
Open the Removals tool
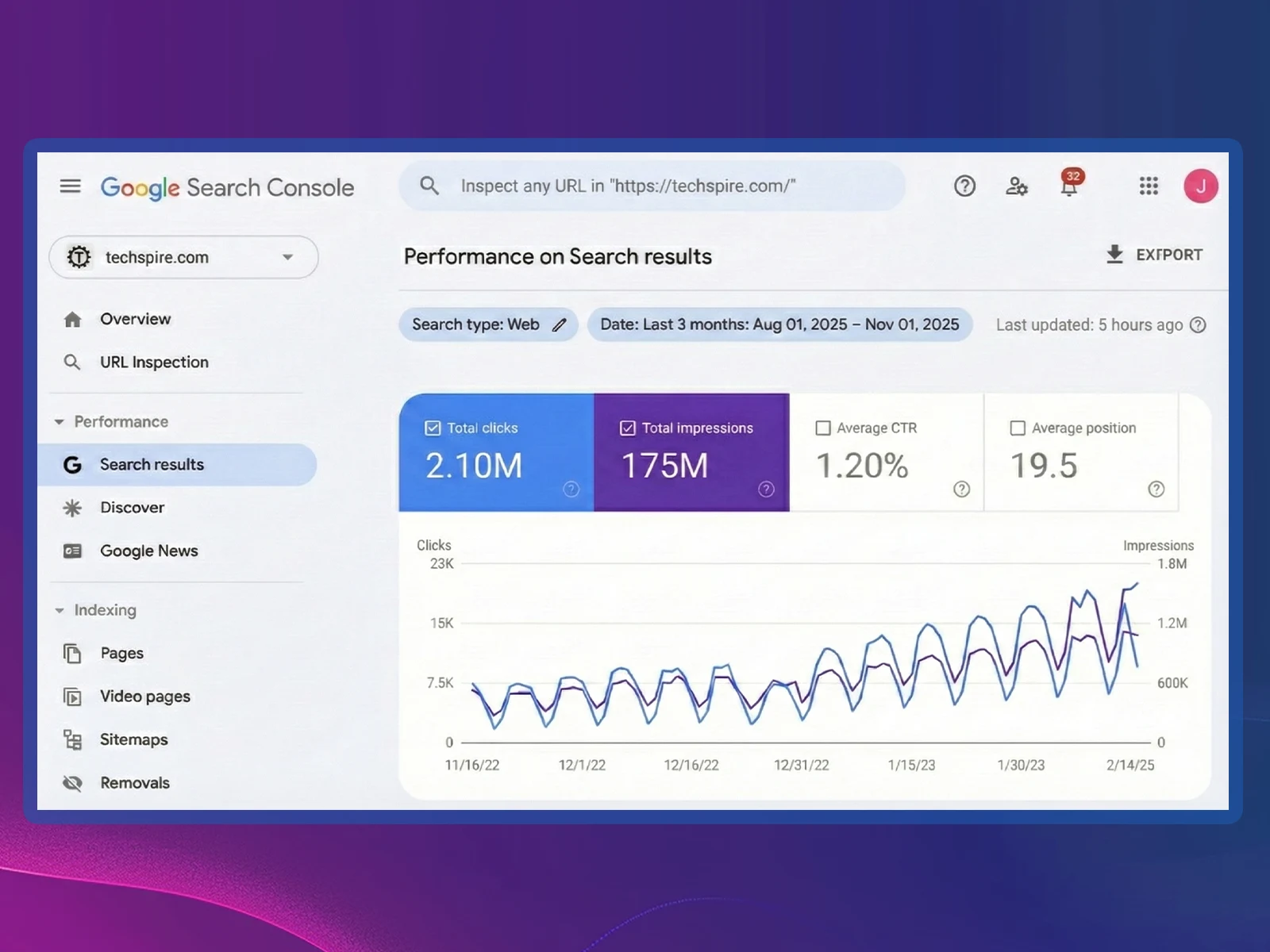(135, 782)
